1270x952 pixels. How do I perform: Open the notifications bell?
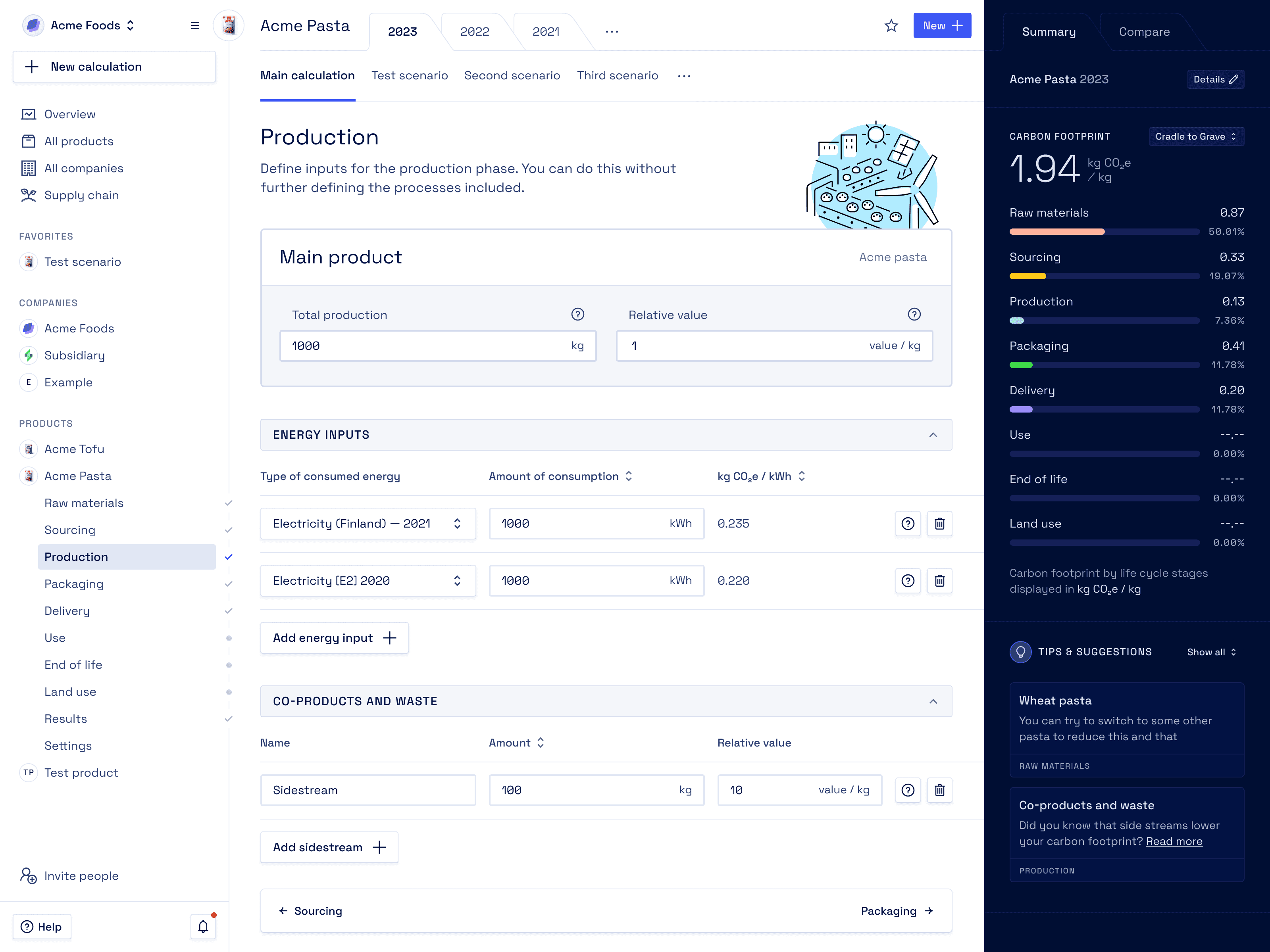[x=203, y=926]
